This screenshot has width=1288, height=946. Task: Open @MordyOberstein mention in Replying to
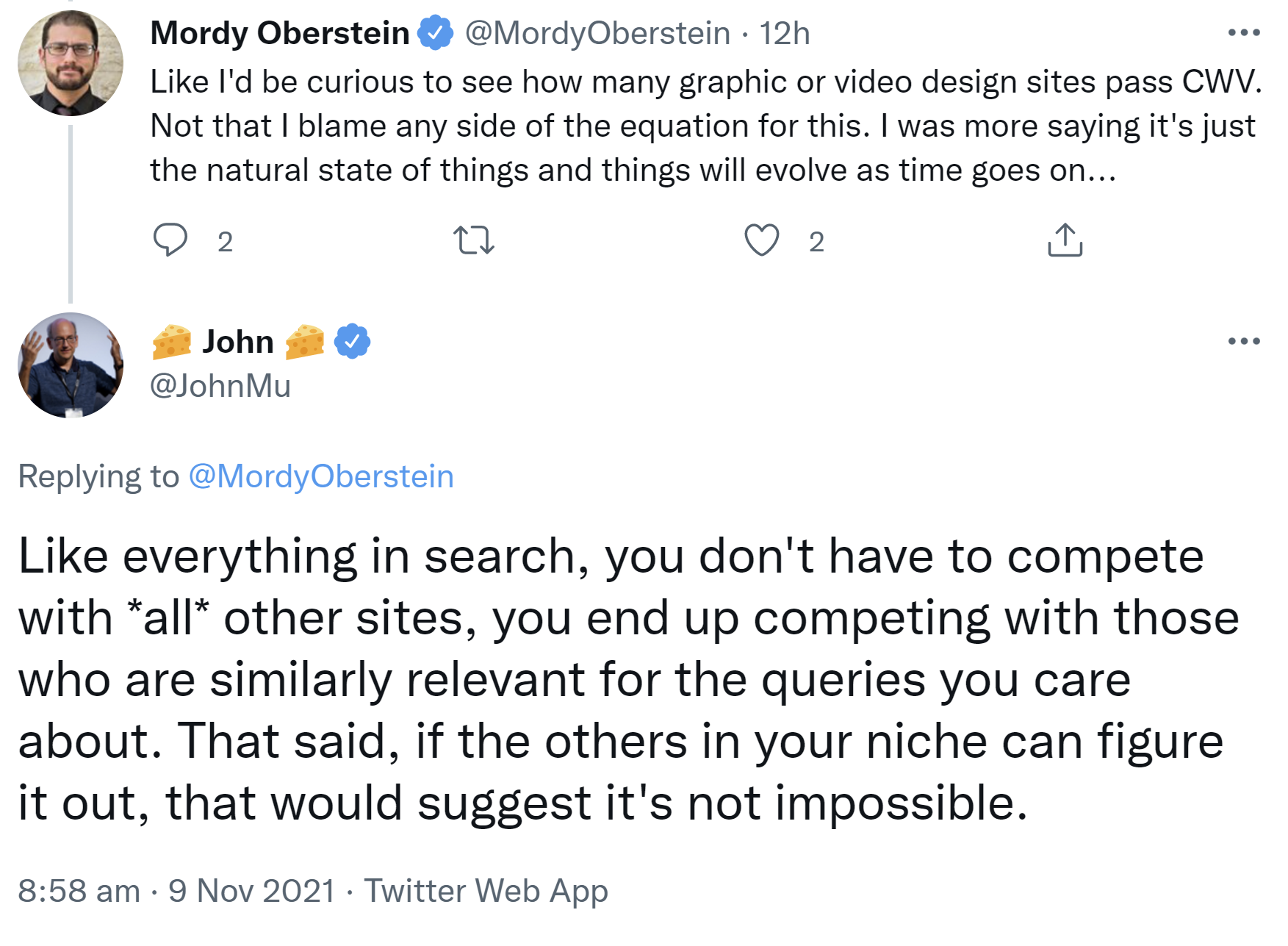[x=321, y=476]
